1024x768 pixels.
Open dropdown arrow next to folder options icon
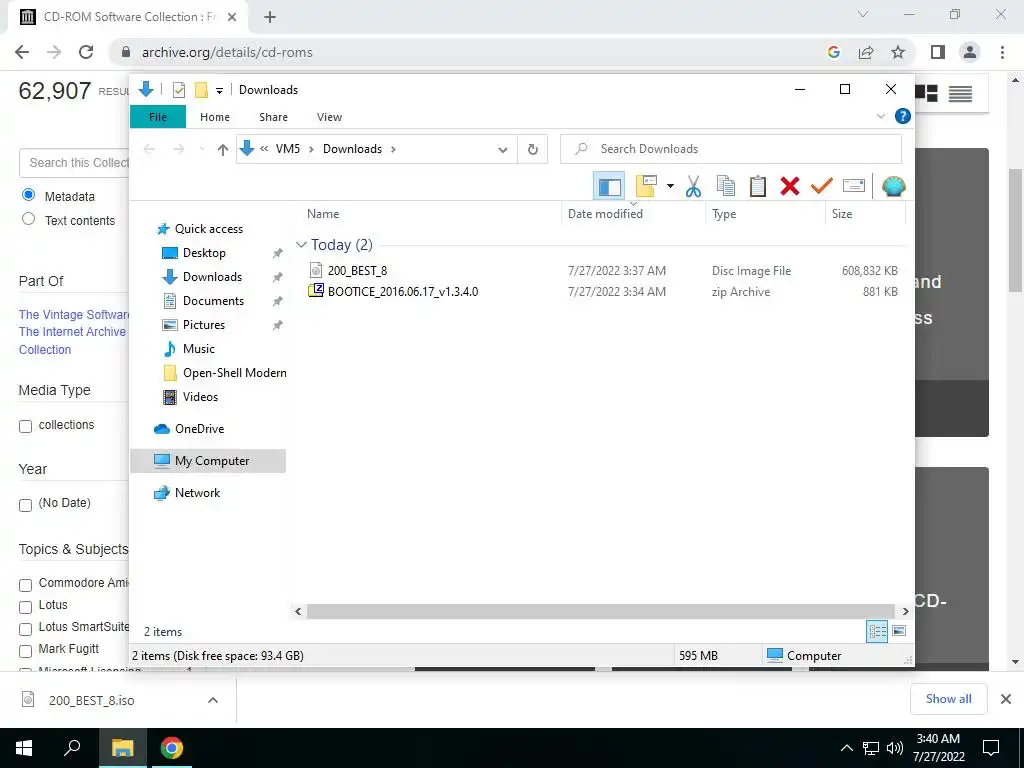[x=670, y=187]
